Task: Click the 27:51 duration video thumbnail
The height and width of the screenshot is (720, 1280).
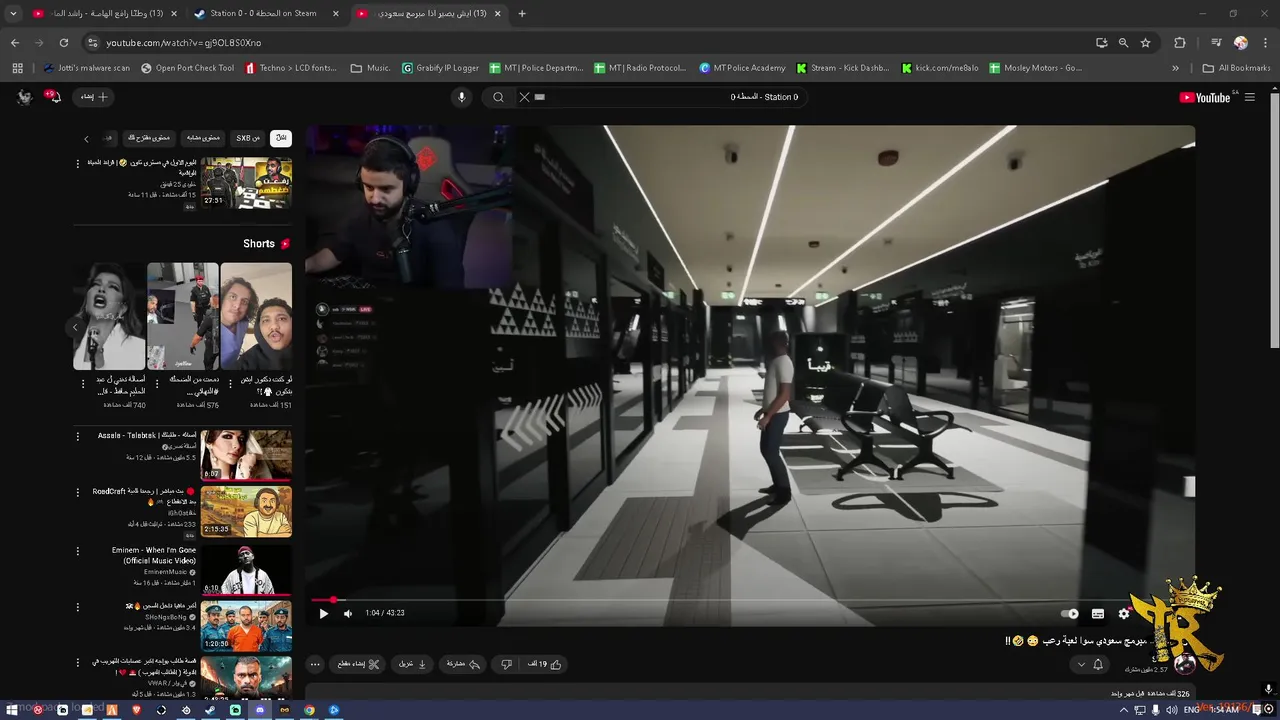Action: (246, 183)
